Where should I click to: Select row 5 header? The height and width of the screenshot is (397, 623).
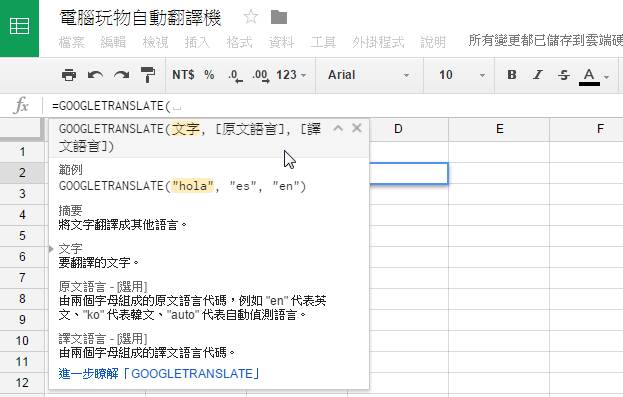point(22,235)
